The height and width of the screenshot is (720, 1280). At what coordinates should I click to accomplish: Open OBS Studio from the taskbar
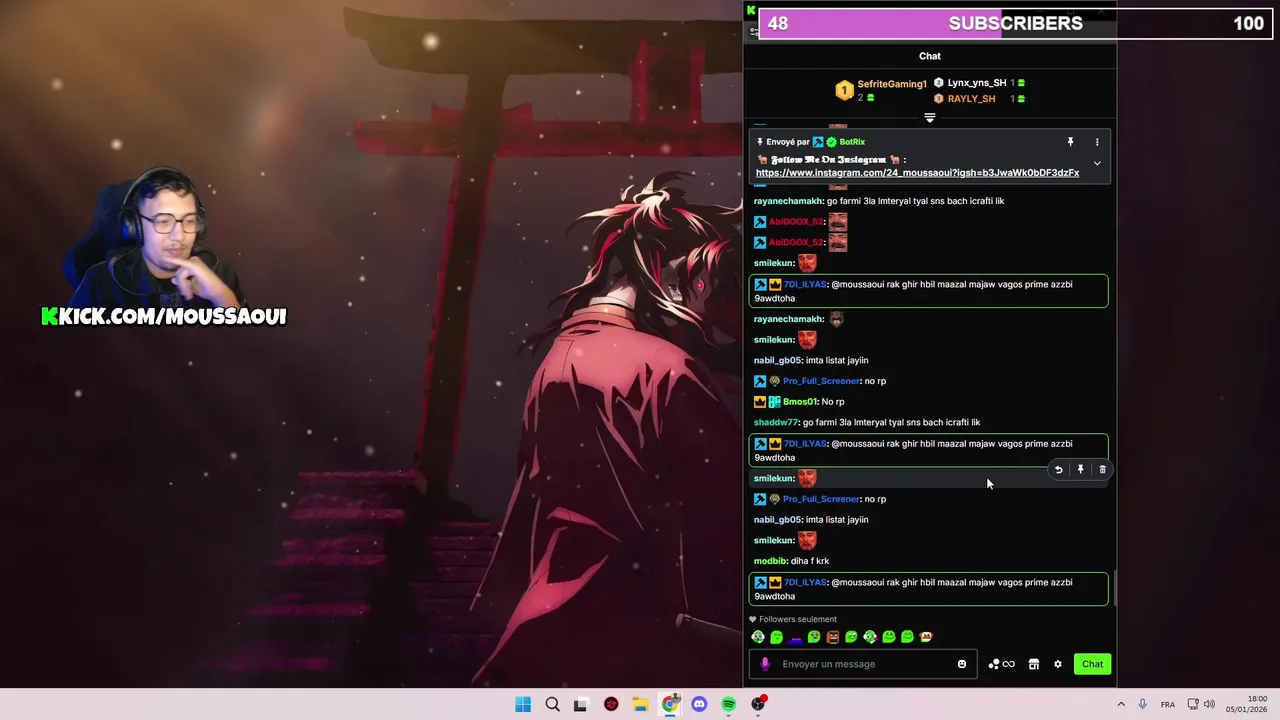[758, 704]
